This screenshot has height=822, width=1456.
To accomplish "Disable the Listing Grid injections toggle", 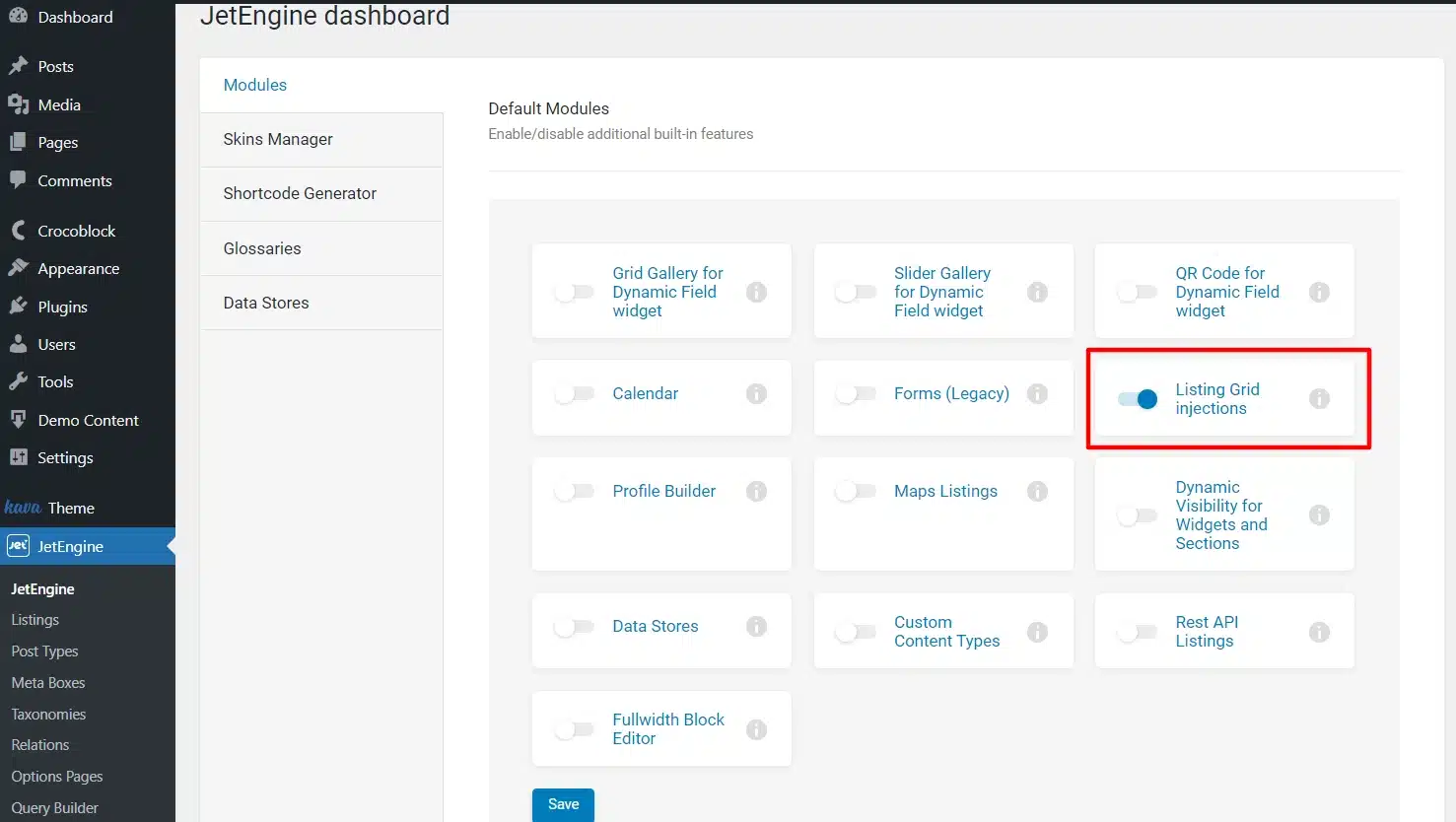I will (x=1138, y=399).
